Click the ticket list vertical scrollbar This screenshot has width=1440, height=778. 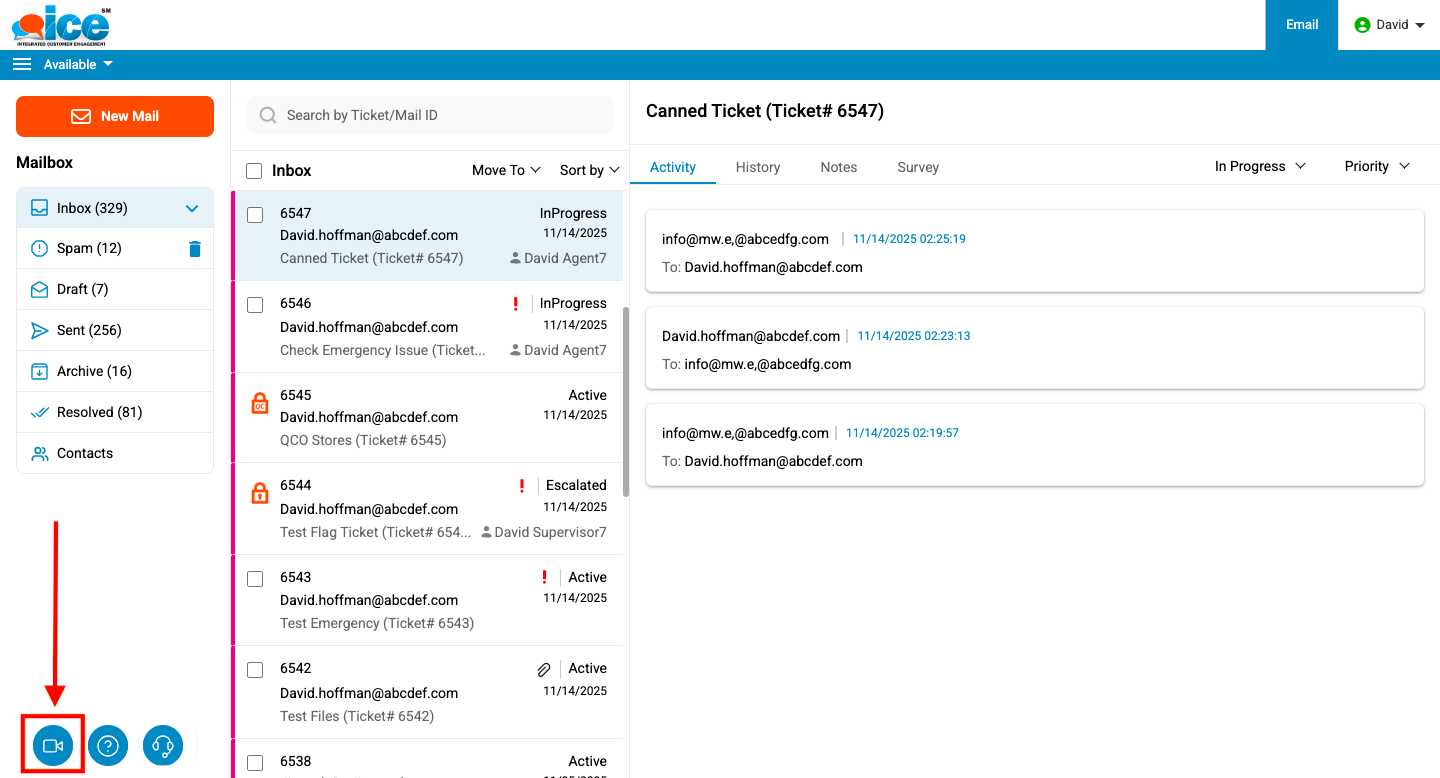coord(626,400)
